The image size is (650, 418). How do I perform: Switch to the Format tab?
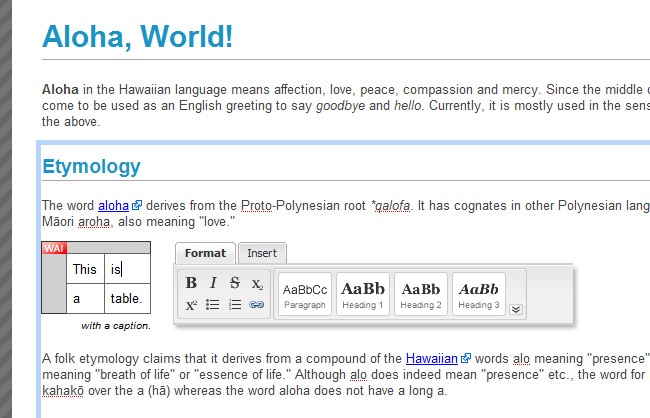[x=206, y=253]
